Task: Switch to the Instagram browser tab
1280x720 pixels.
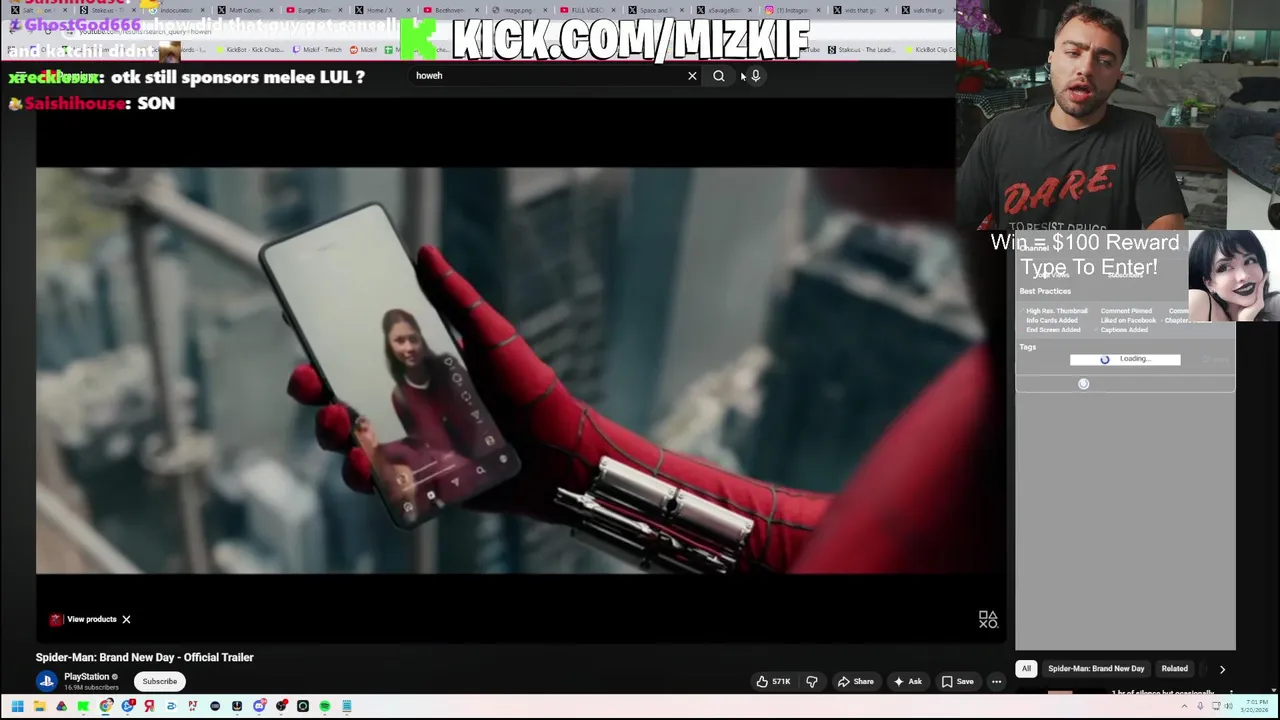Action: click(x=793, y=11)
